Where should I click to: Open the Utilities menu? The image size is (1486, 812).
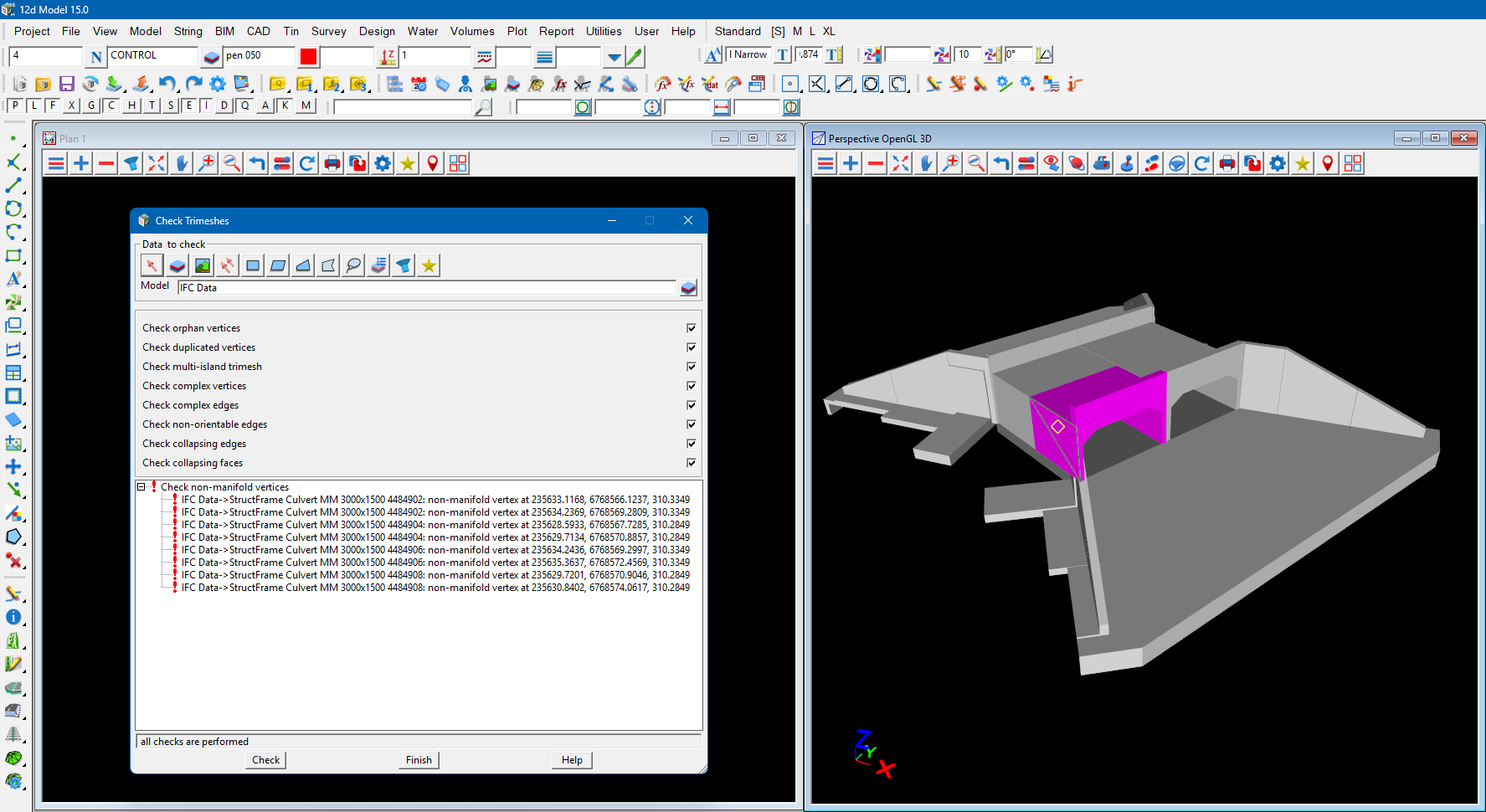[x=603, y=31]
